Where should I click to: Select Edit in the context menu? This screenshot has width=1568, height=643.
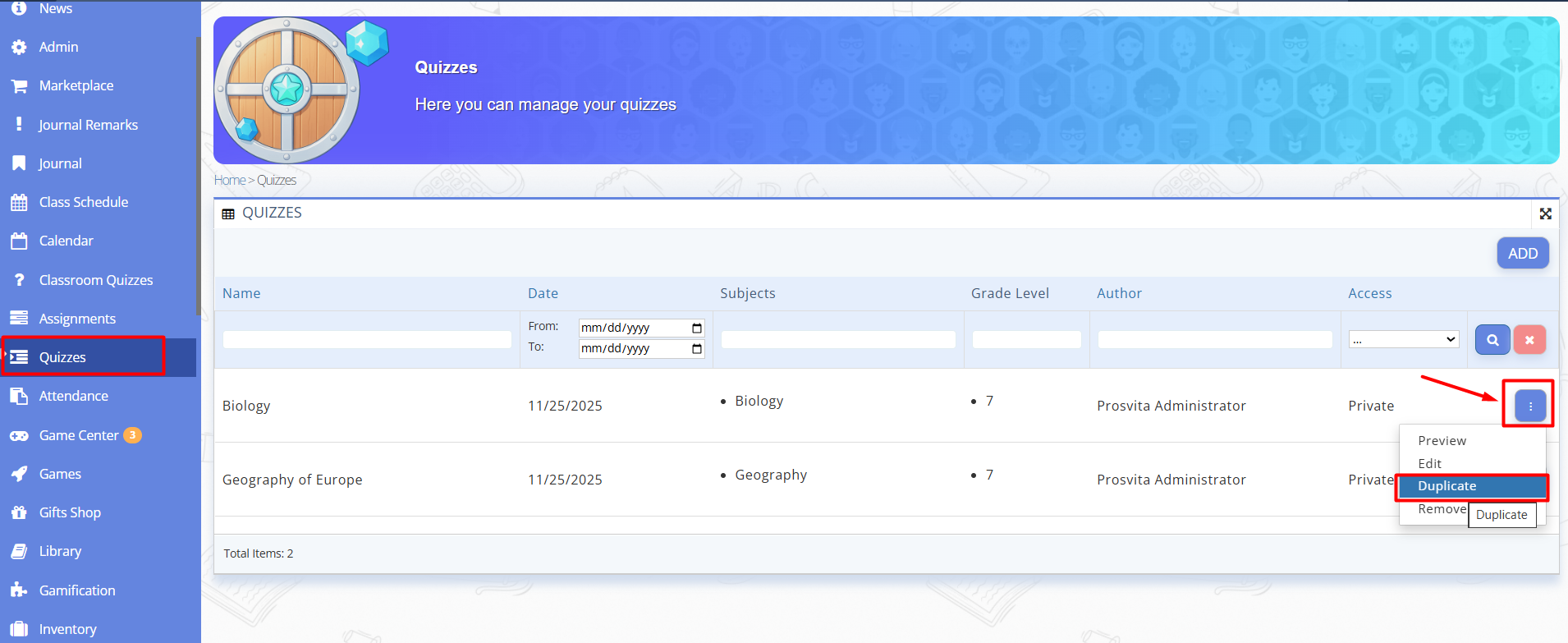pos(1429,464)
